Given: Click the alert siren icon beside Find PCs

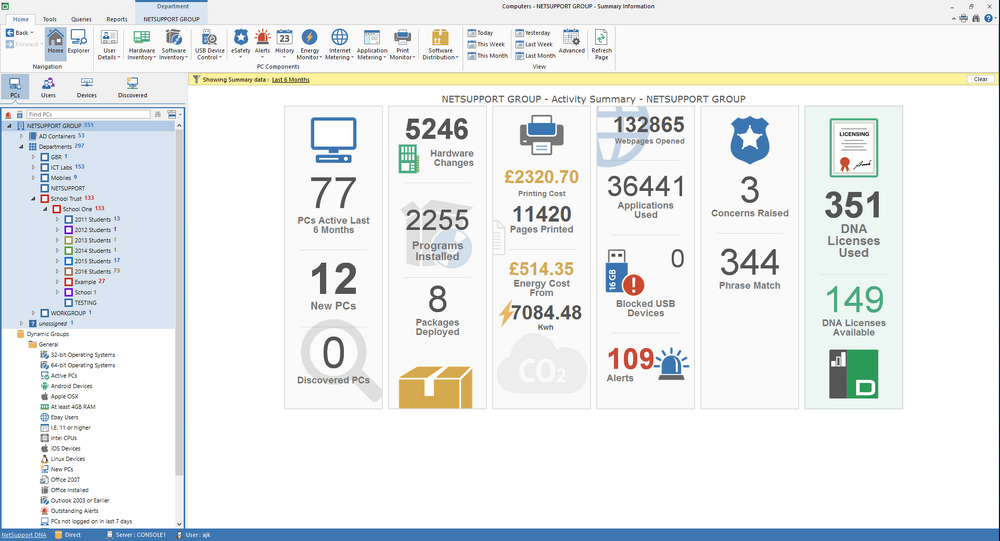Looking at the screenshot, I should pyautogui.click(x=8, y=115).
